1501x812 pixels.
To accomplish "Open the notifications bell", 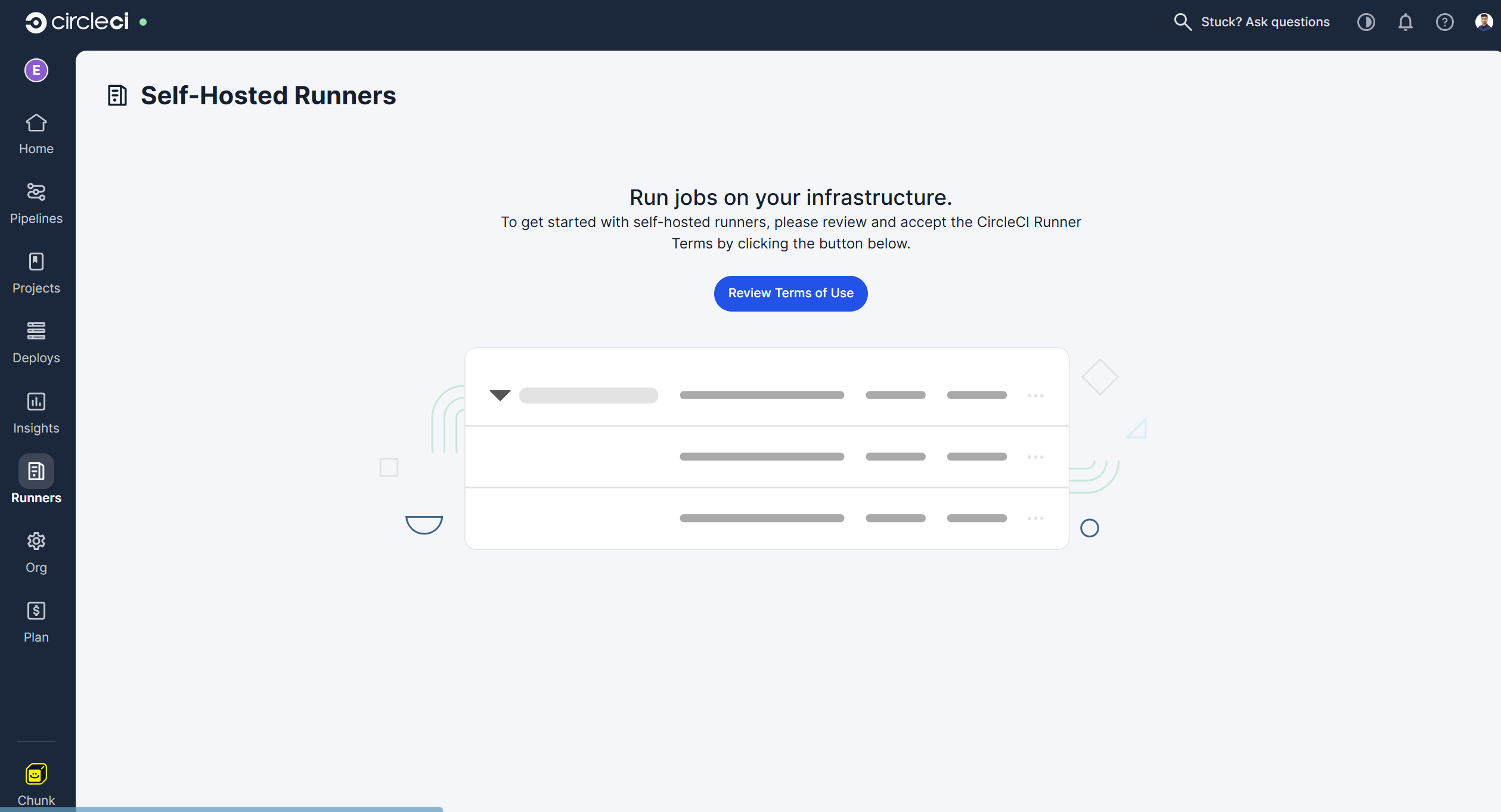I will click(1406, 22).
